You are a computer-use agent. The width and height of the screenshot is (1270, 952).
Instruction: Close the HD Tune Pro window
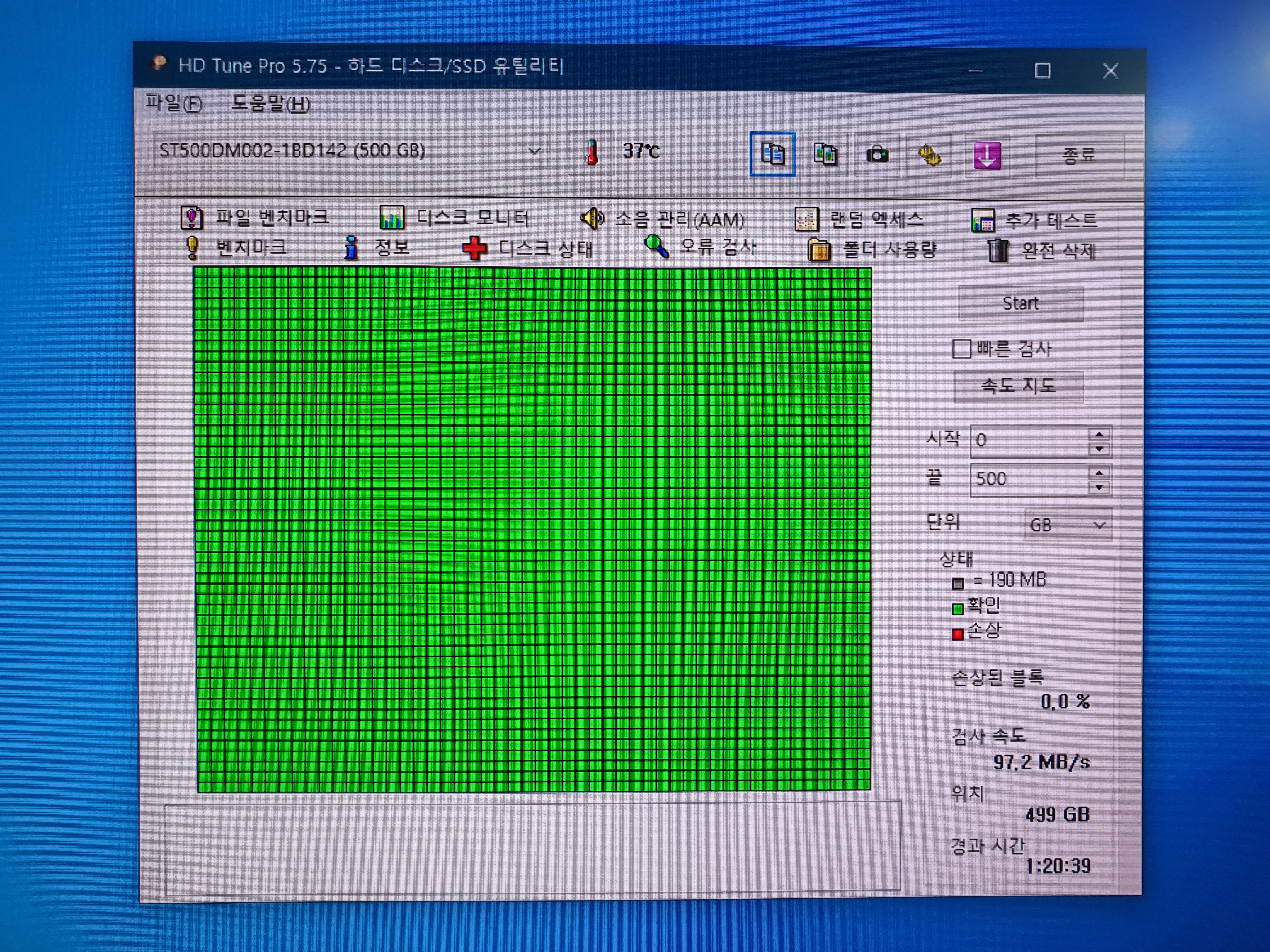(x=1110, y=71)
